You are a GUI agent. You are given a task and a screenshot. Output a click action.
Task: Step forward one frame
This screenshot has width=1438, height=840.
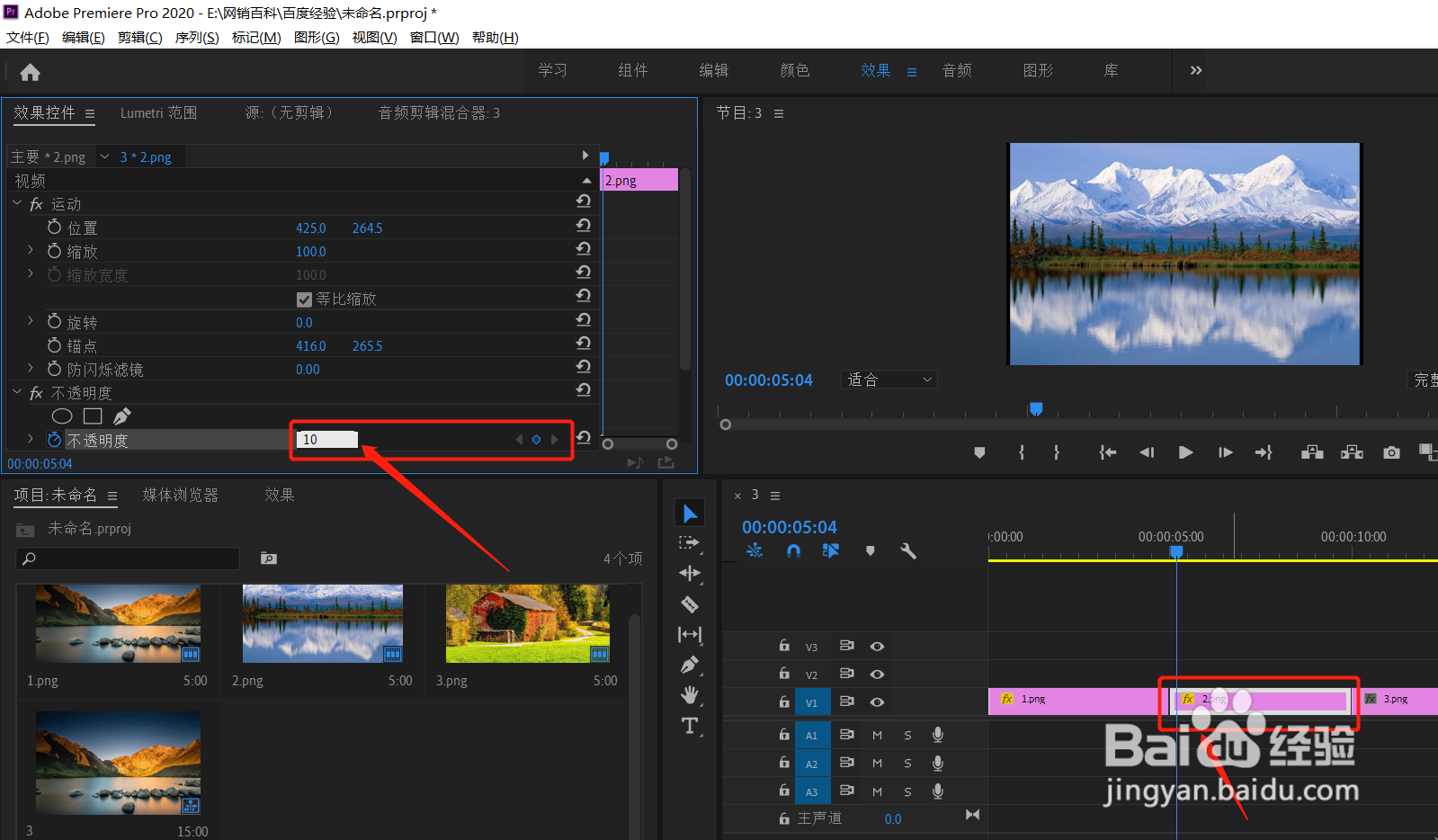point(1225,452)
